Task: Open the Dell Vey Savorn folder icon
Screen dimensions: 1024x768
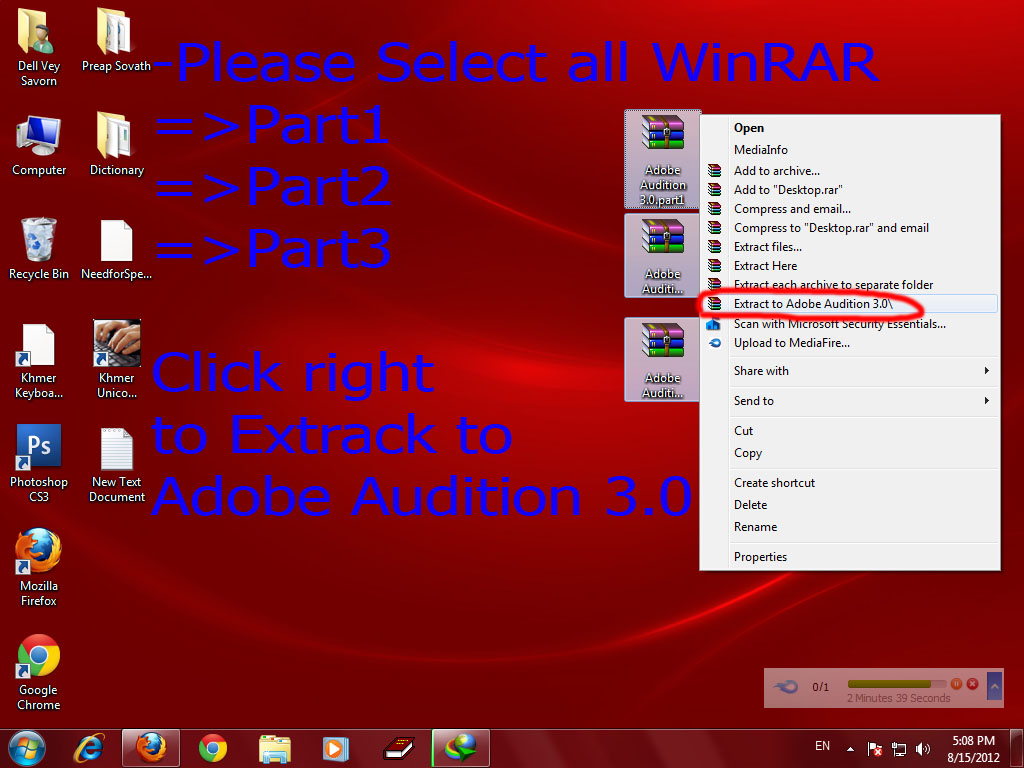Action: click(x=37, y=47)
